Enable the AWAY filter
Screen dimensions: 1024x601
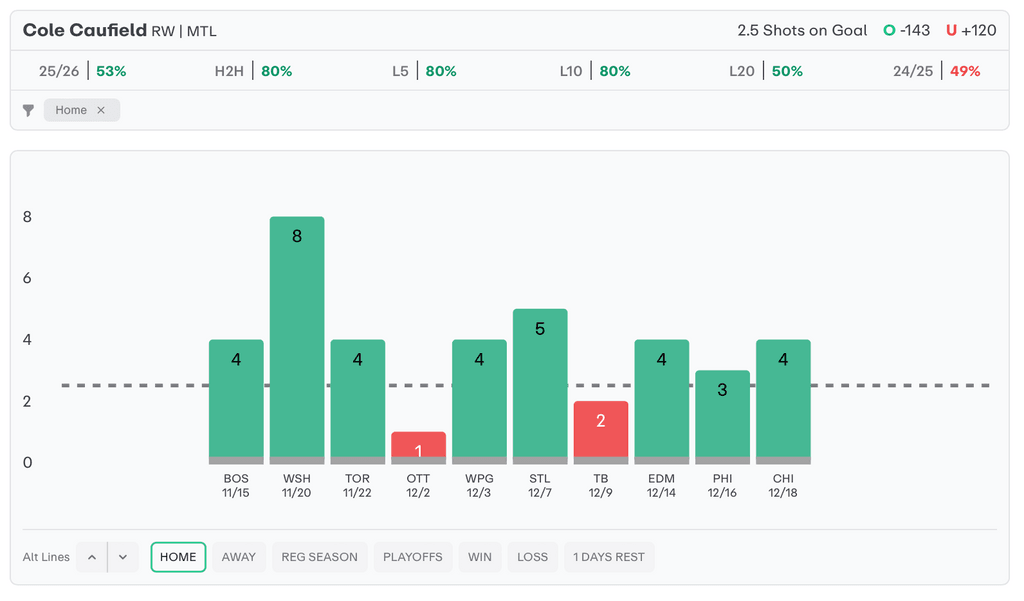(x=238, y=557)
